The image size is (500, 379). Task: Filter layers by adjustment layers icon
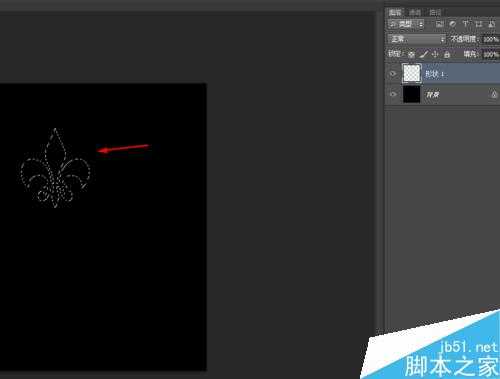pos(452,24)
